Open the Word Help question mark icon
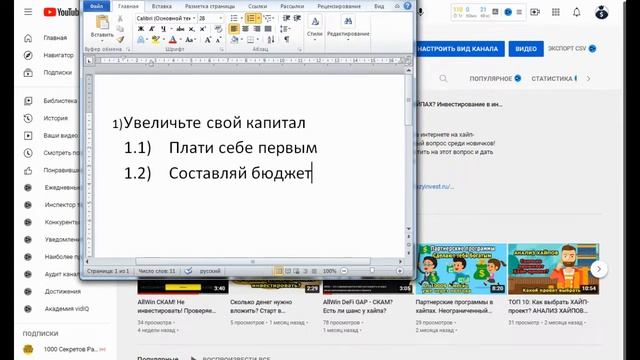 [407, 6]
